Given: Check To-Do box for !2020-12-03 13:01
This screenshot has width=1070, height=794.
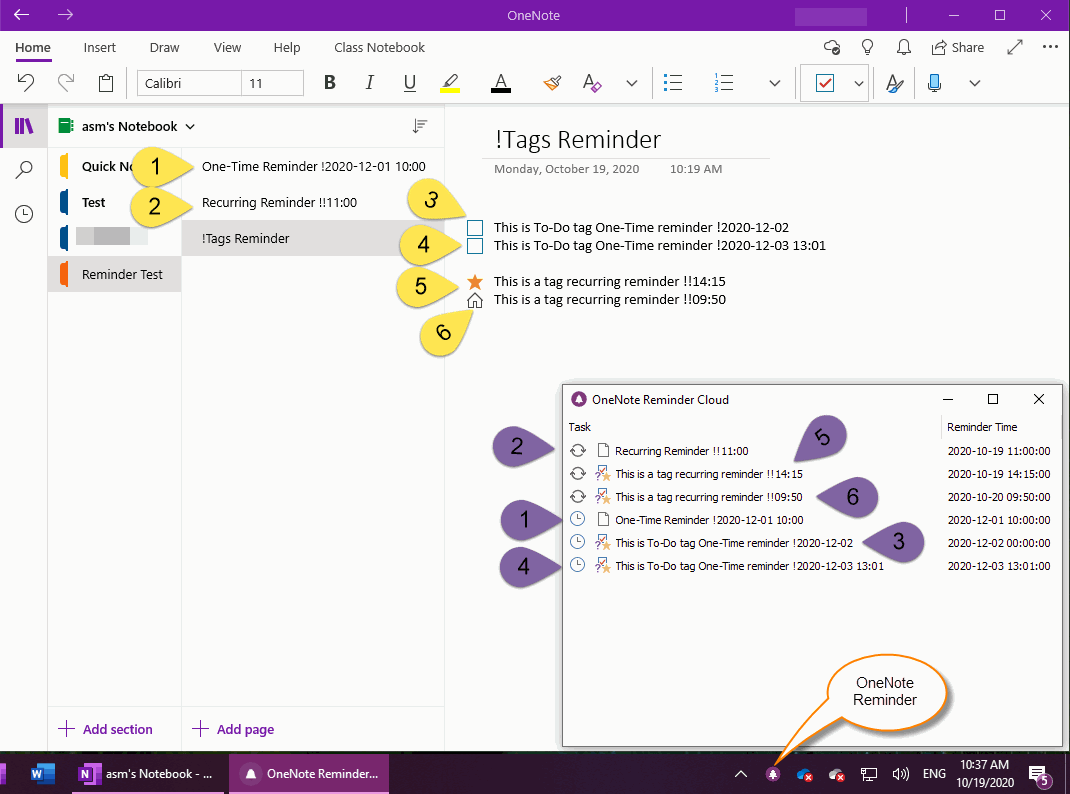Looking at the screenshot, I should coord(475,246).
